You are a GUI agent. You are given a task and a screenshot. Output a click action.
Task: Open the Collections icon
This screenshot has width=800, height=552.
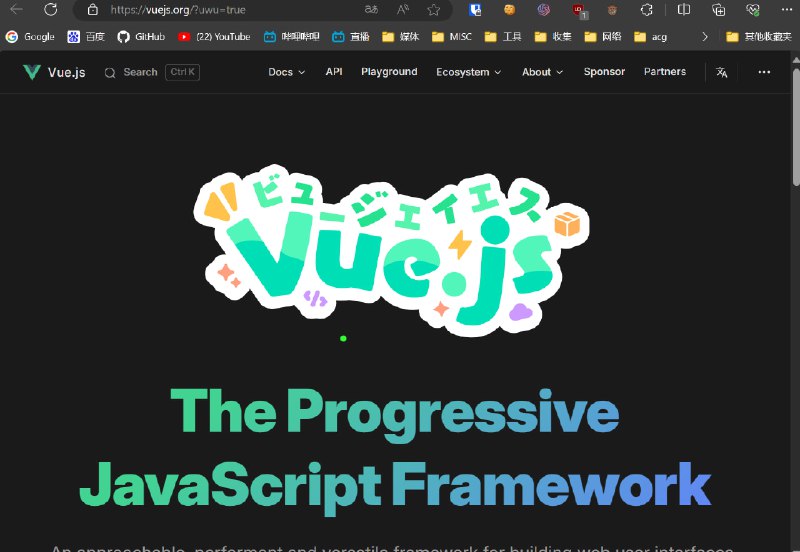click(718, 9)
